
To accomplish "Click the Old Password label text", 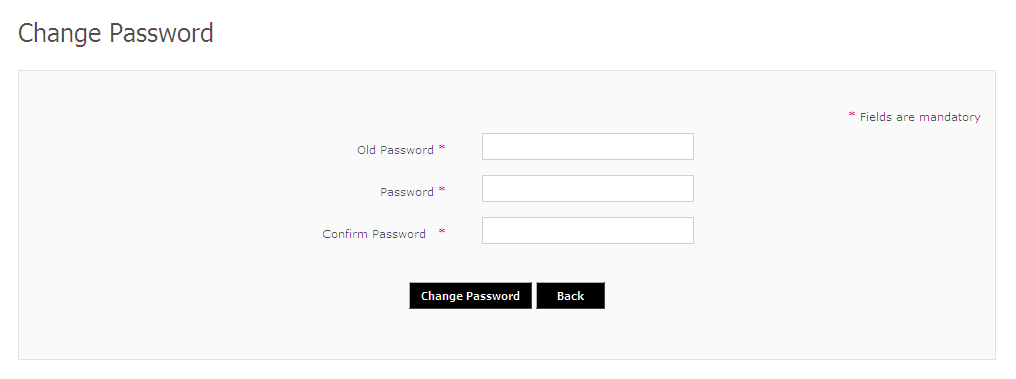I will click(395, 150).
